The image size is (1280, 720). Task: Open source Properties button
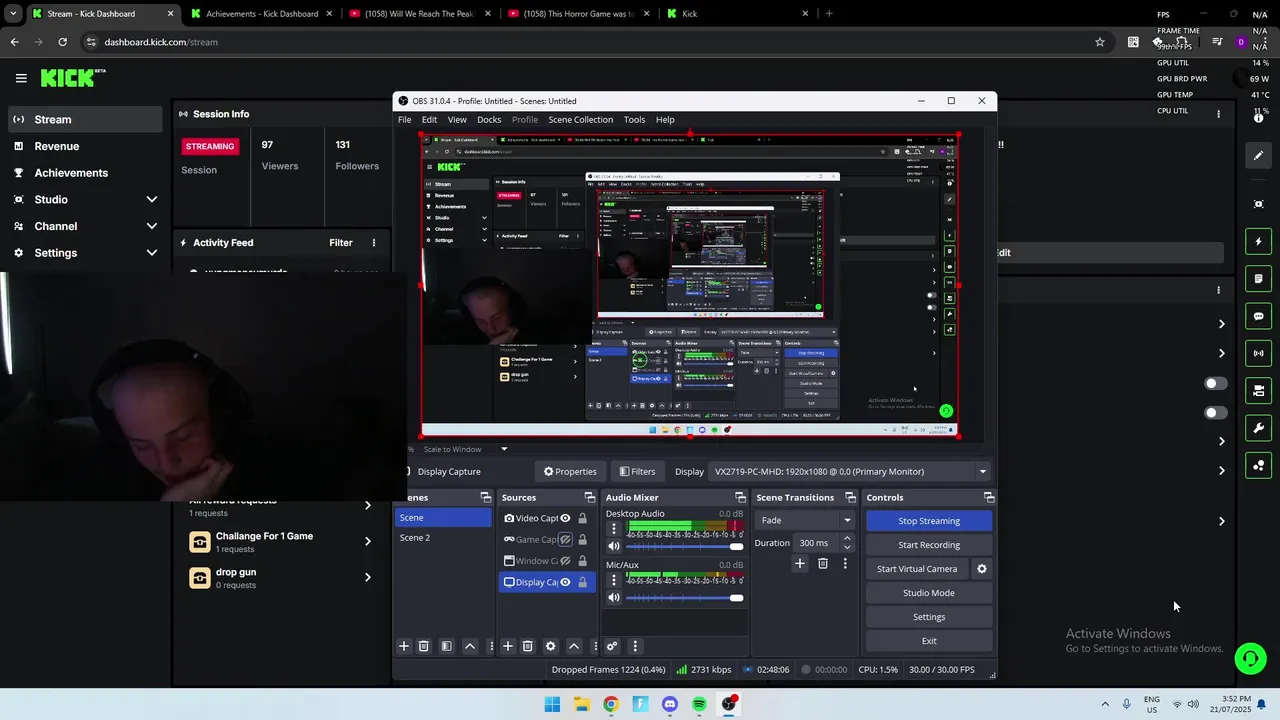570,472
